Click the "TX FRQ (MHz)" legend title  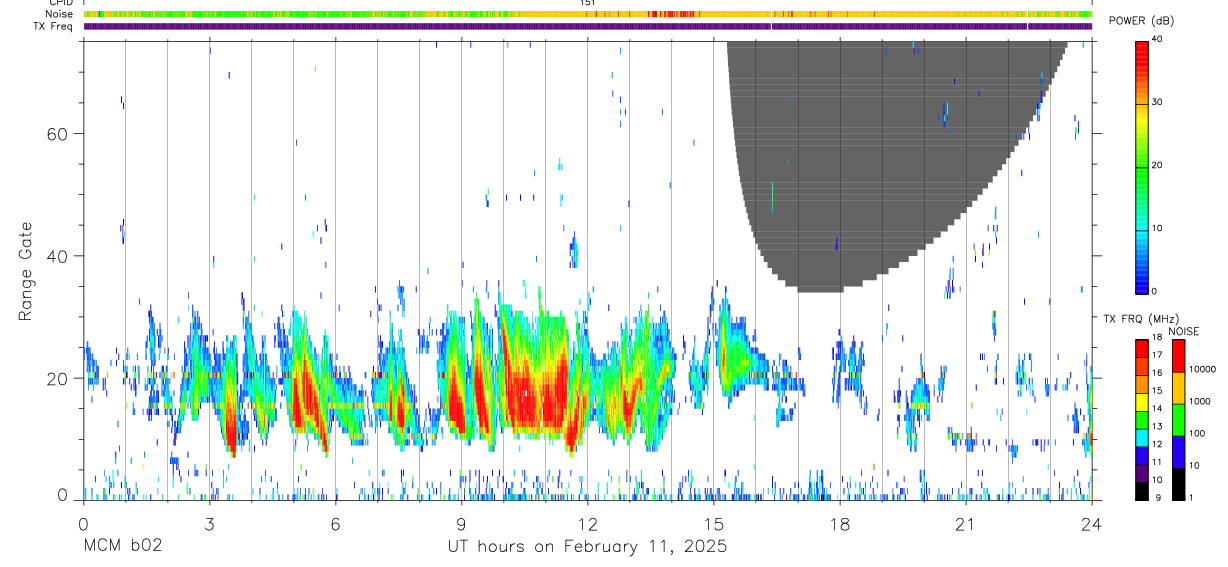pos(1140,319)
